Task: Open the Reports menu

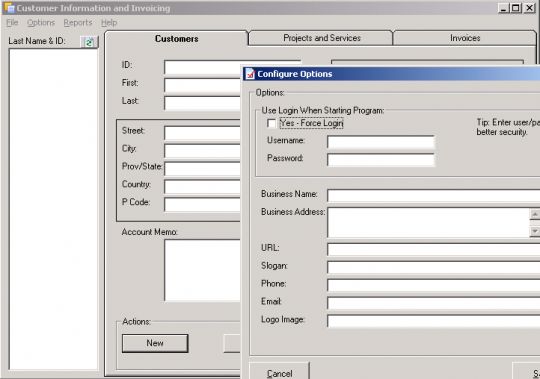Action: [78, 23]
